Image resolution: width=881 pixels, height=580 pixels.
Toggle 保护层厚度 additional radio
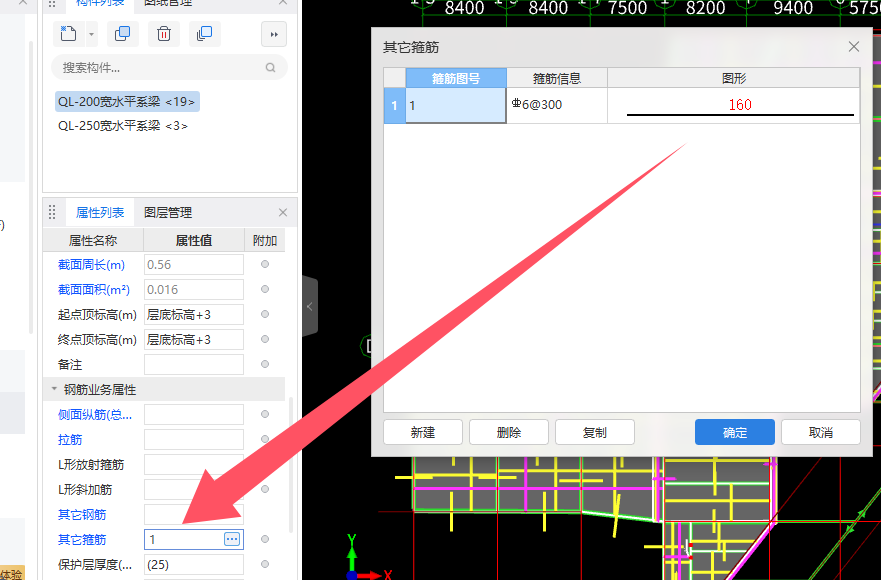[265, 564]
